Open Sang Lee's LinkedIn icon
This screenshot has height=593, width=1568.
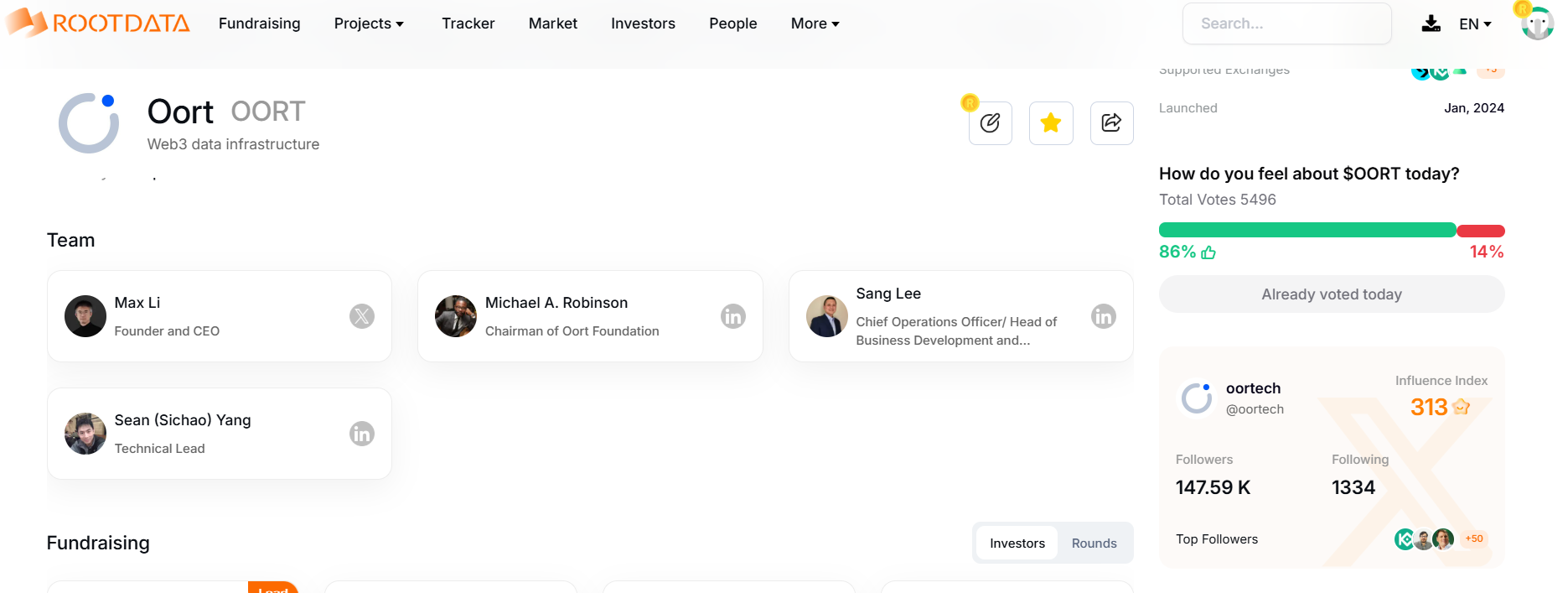pyautogui.click(x=1103, y=316)
